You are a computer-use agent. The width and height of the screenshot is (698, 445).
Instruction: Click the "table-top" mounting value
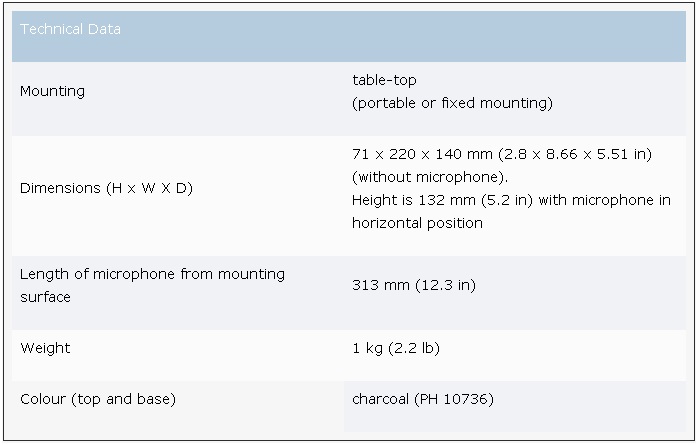click(384, 79)
